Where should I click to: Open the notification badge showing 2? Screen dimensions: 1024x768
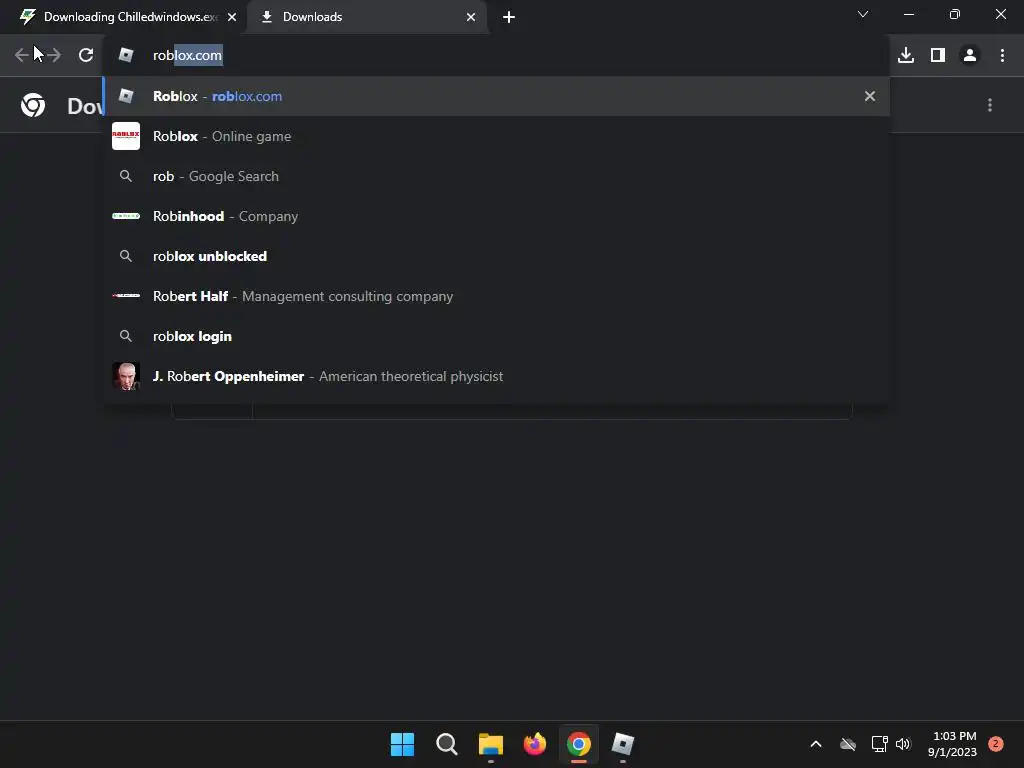pos(996,744)
